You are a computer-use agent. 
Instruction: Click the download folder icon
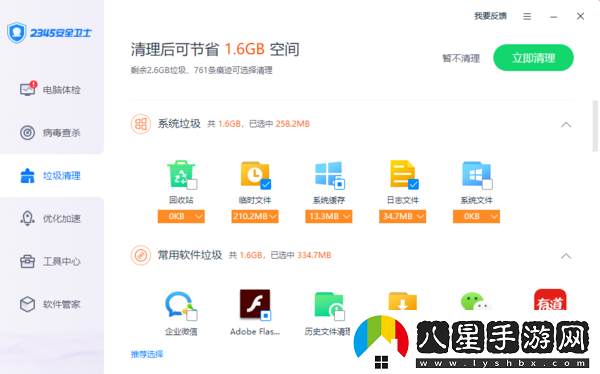coord(402,301)
